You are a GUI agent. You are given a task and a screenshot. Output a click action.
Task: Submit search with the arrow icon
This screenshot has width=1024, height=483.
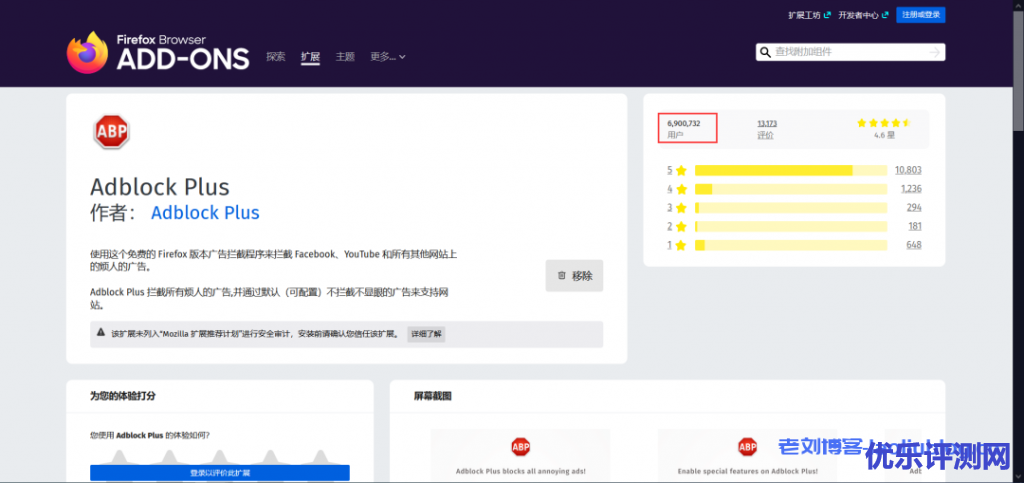point(934,52)
